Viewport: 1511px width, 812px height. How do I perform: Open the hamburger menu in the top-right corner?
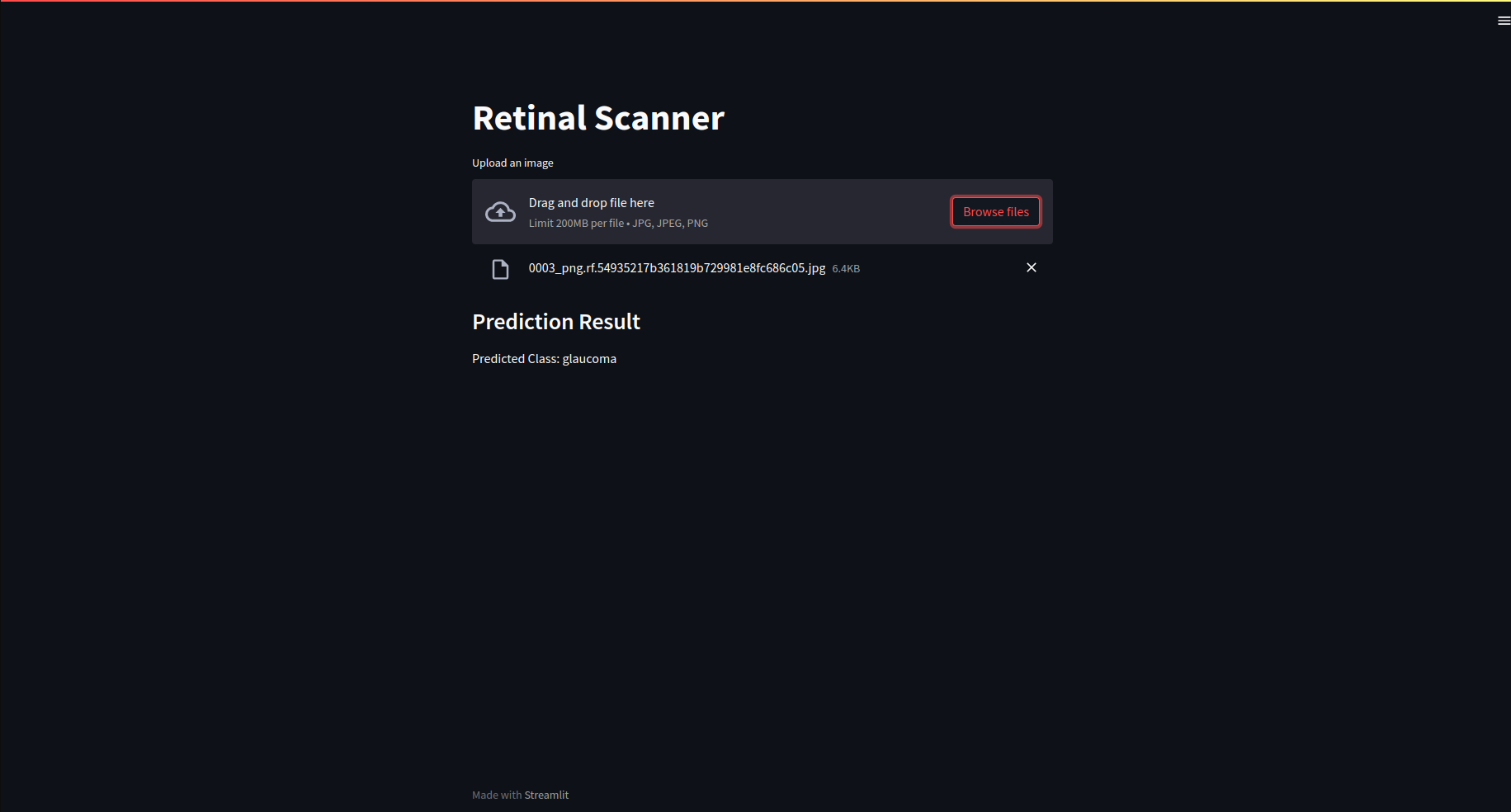1501,20
